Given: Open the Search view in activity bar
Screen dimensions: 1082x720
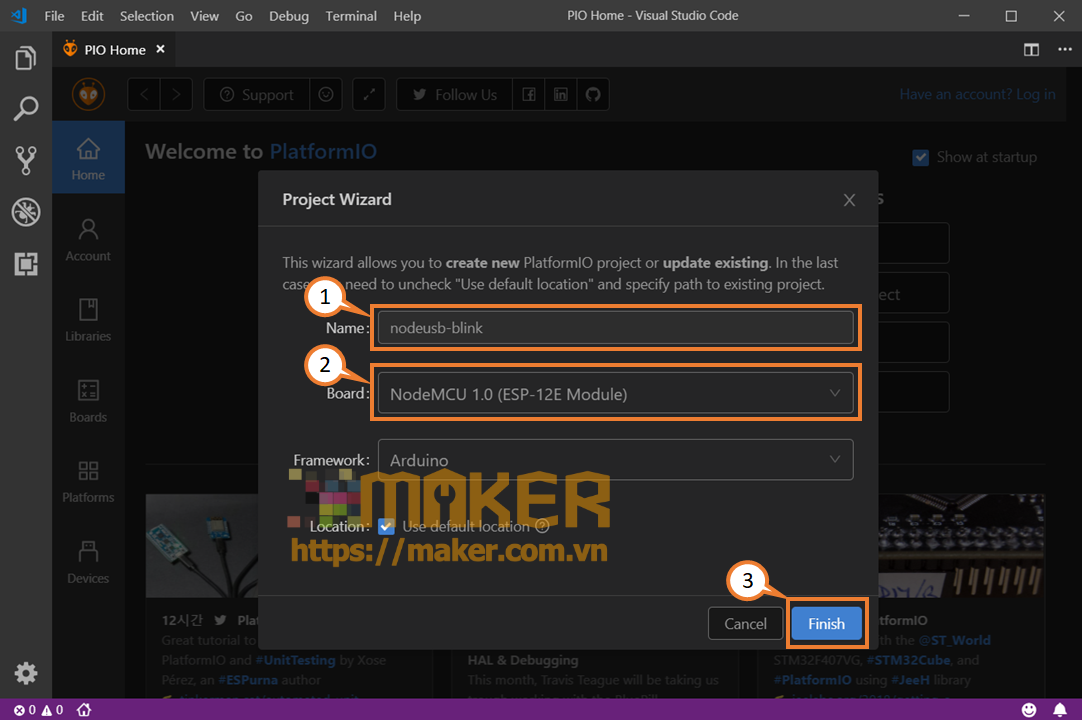Looking at the screenshot, I should click(x=26, y=109).
